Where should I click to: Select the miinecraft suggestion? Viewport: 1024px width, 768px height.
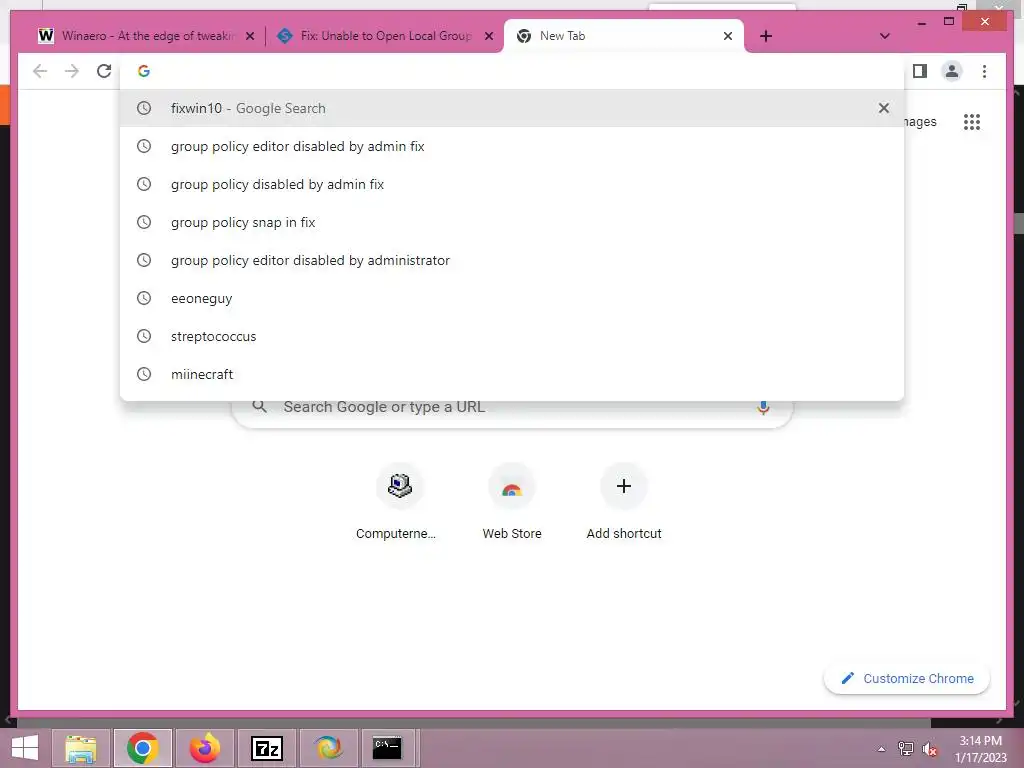[512, 374]
